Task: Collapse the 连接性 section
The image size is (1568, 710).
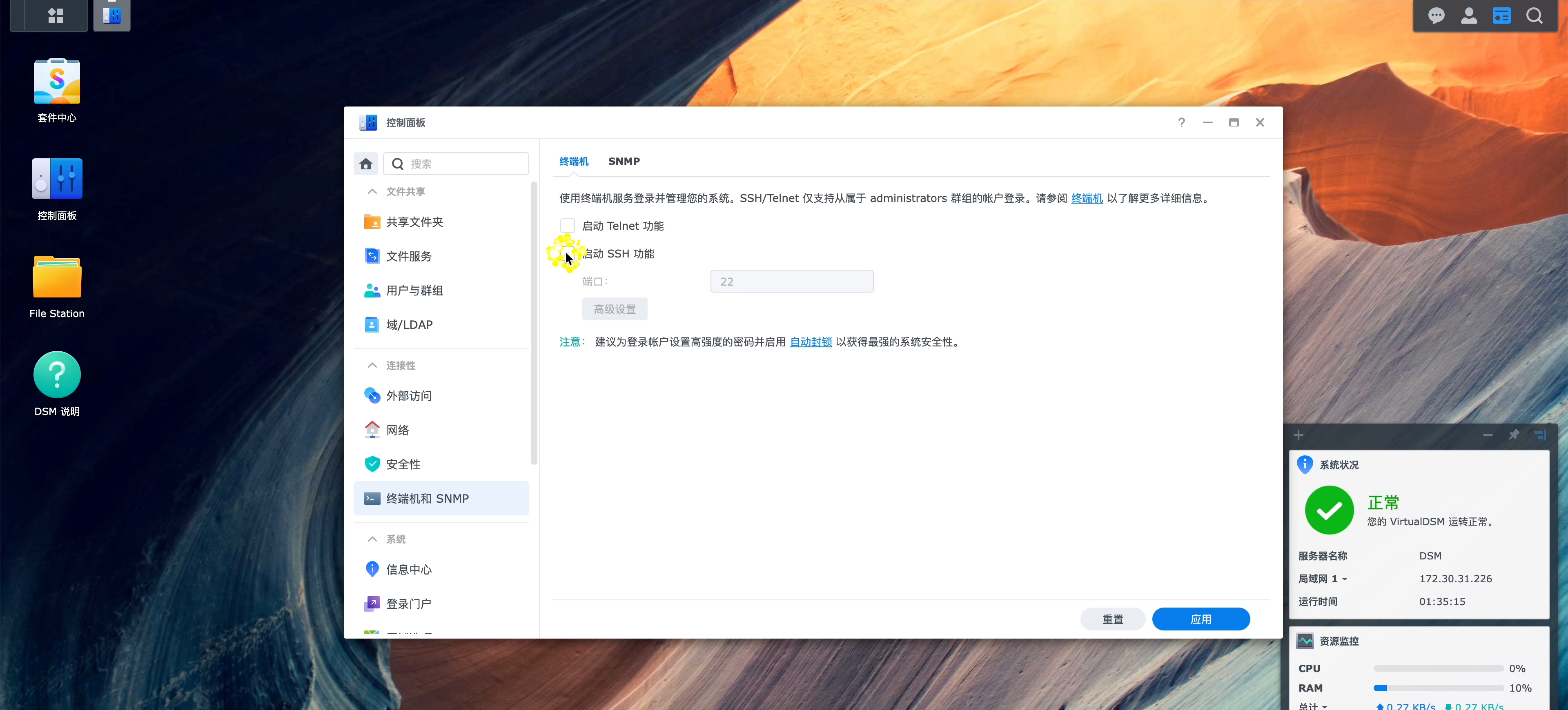Action: (x=372, y=365)
